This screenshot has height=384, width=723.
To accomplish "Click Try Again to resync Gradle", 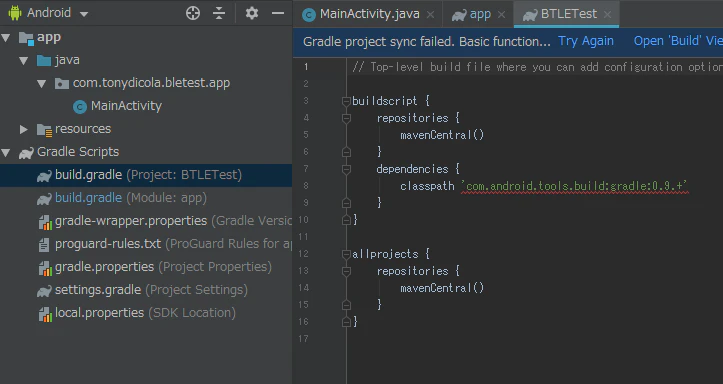I will tap(586, 41).
